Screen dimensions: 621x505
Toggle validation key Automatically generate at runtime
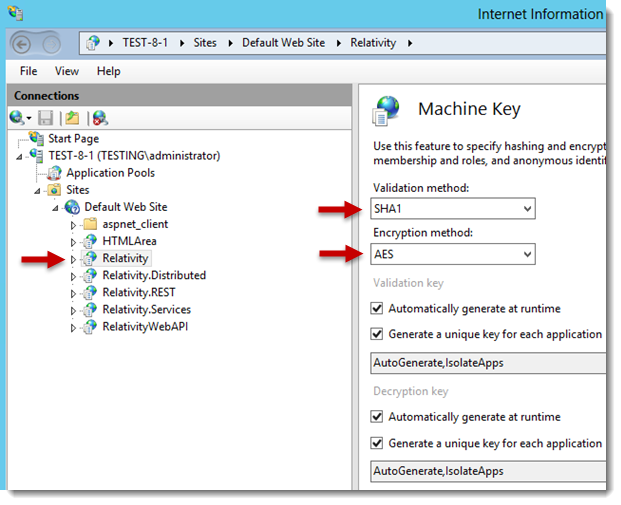coord(377,309)
